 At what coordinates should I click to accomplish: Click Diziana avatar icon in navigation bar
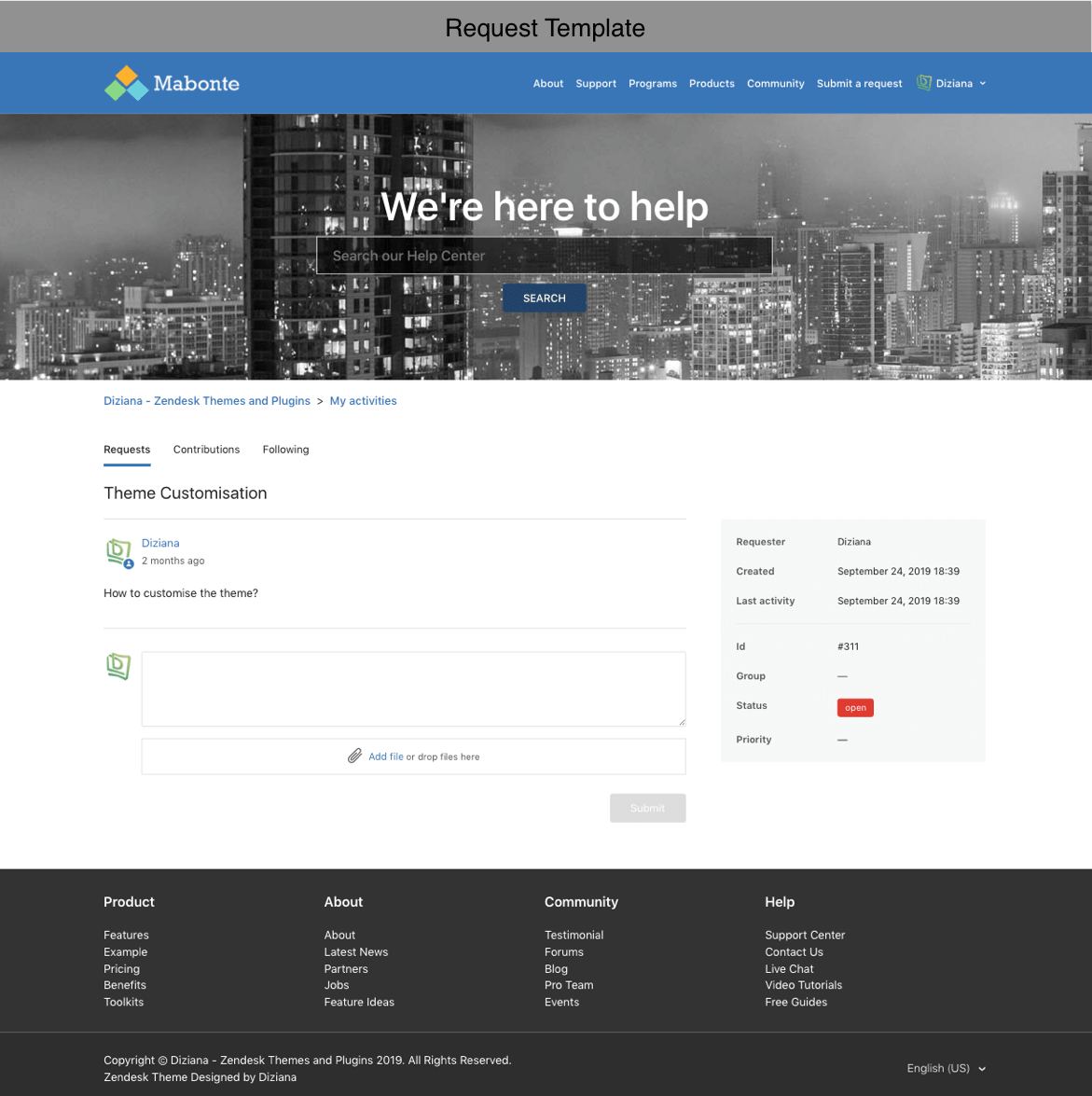[923, 83]
